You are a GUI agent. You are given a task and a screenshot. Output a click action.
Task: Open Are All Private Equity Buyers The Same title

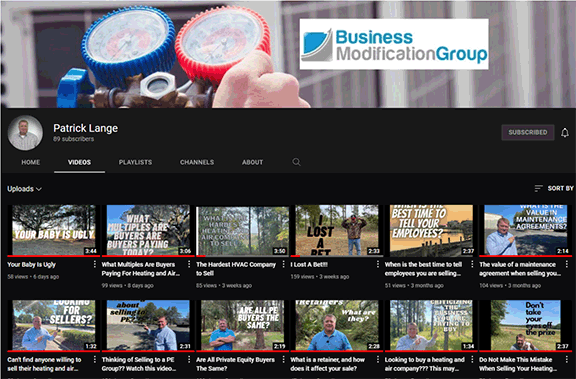(x=235, y=364)
